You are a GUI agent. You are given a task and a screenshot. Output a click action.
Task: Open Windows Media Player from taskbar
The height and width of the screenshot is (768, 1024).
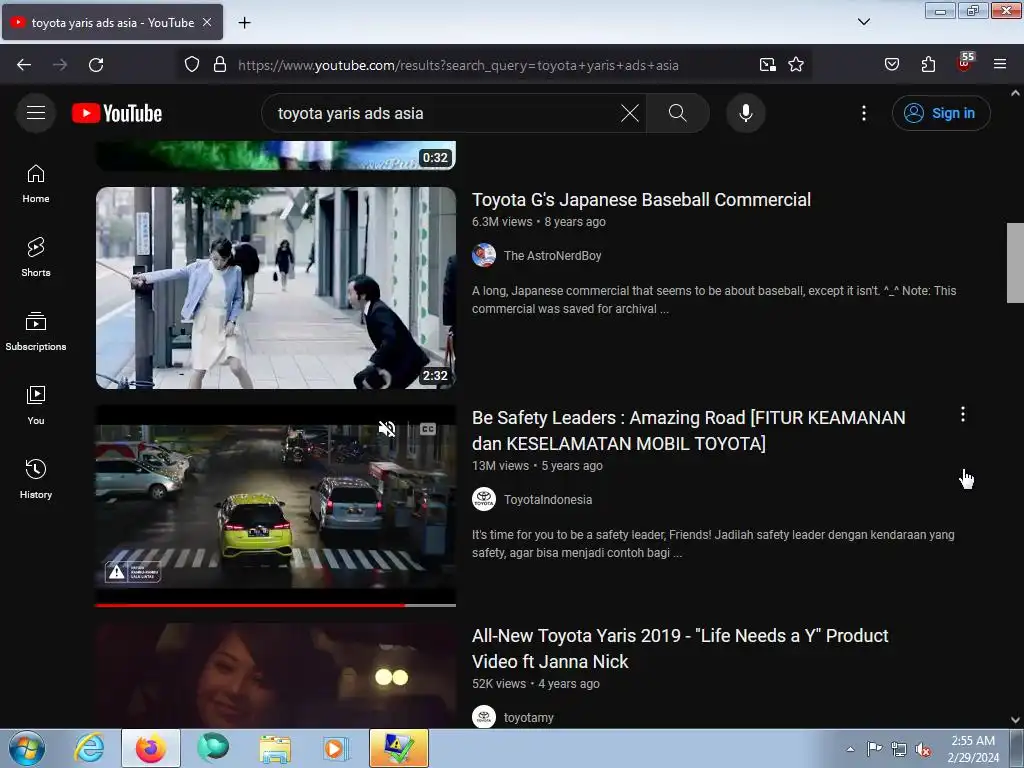click(336, 748)
